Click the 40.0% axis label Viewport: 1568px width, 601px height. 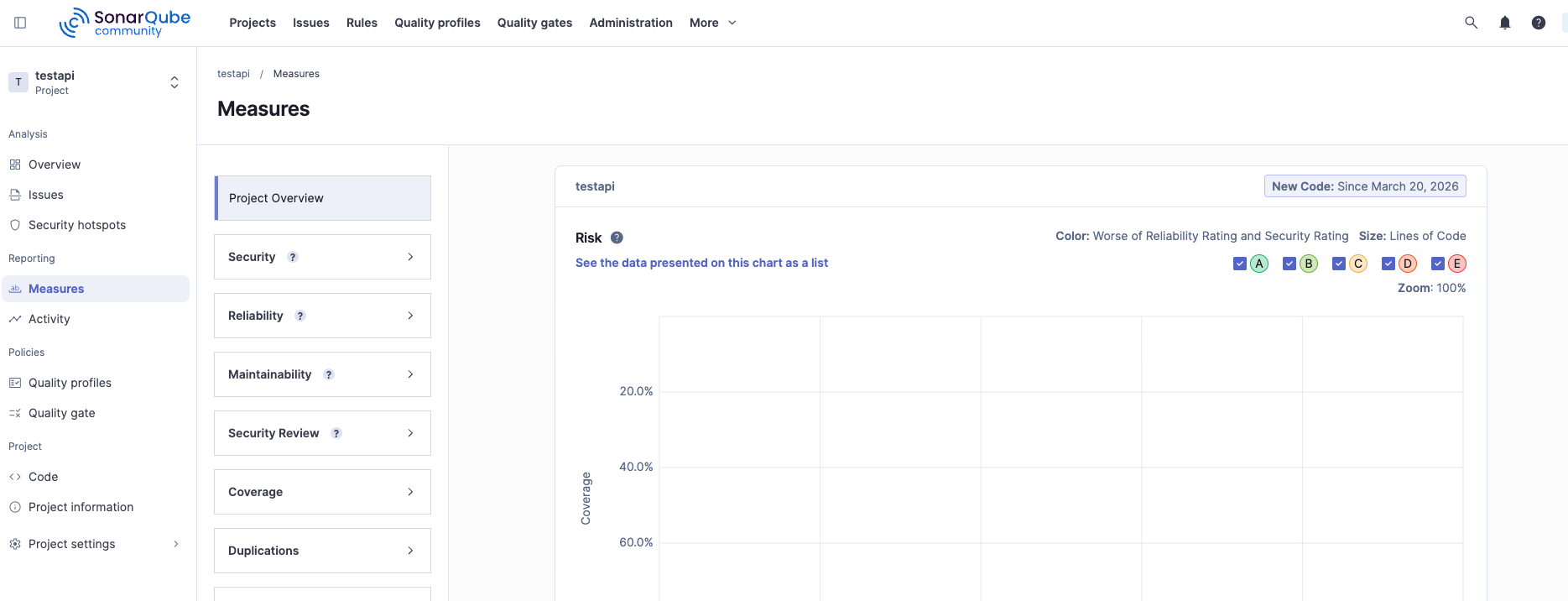[636, 467]
